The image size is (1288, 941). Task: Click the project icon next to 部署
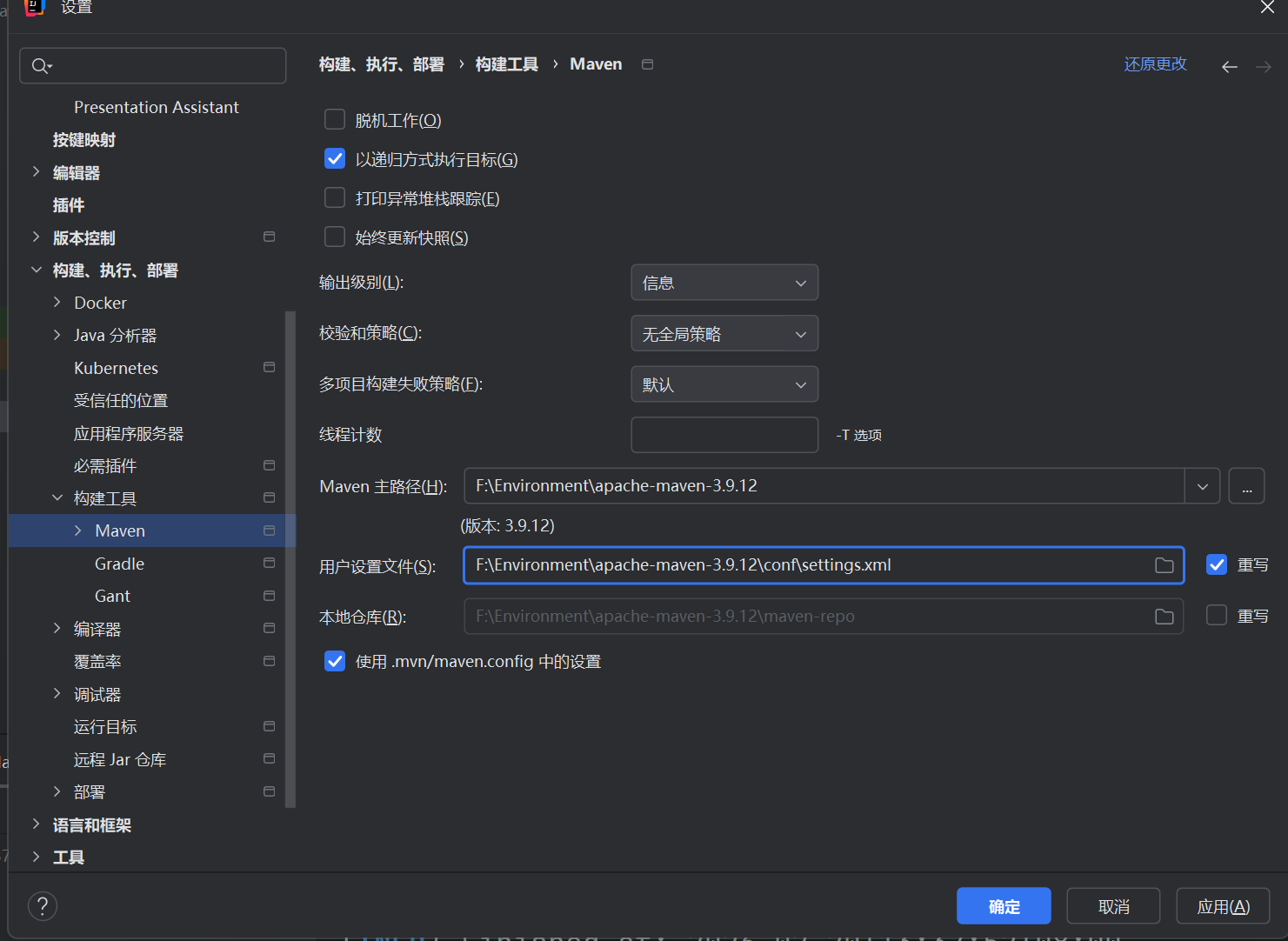269,791
